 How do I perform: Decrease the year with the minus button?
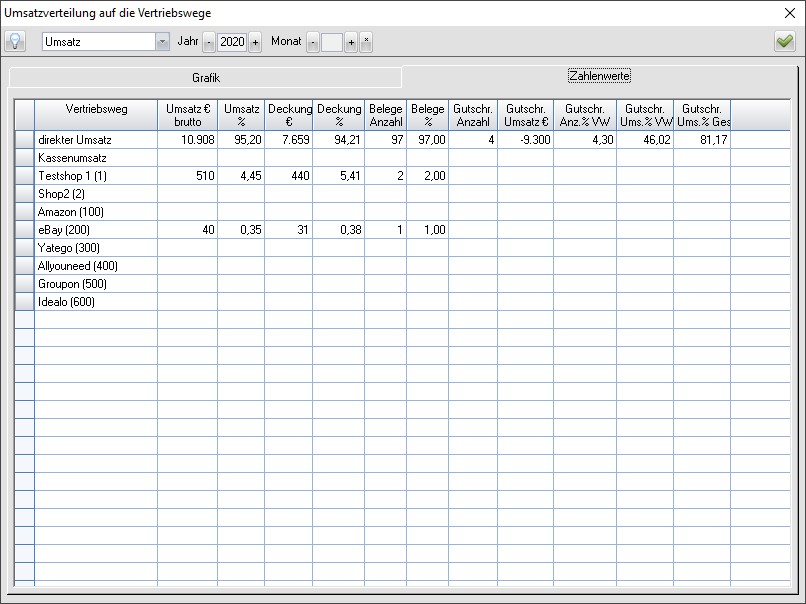click(x=209, y=42)
